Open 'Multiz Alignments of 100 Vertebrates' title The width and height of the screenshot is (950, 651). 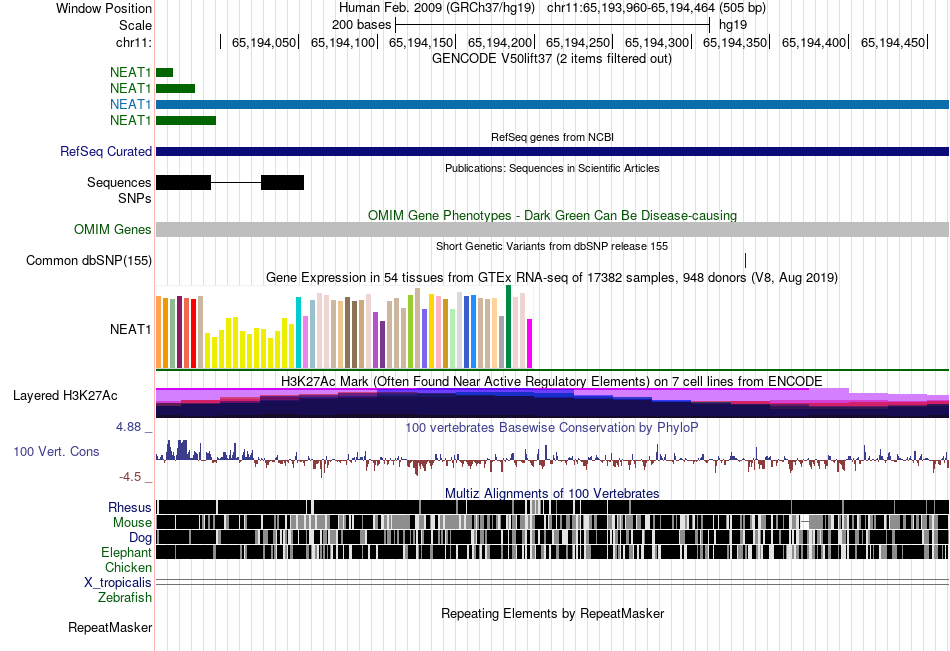pos(552,493)
